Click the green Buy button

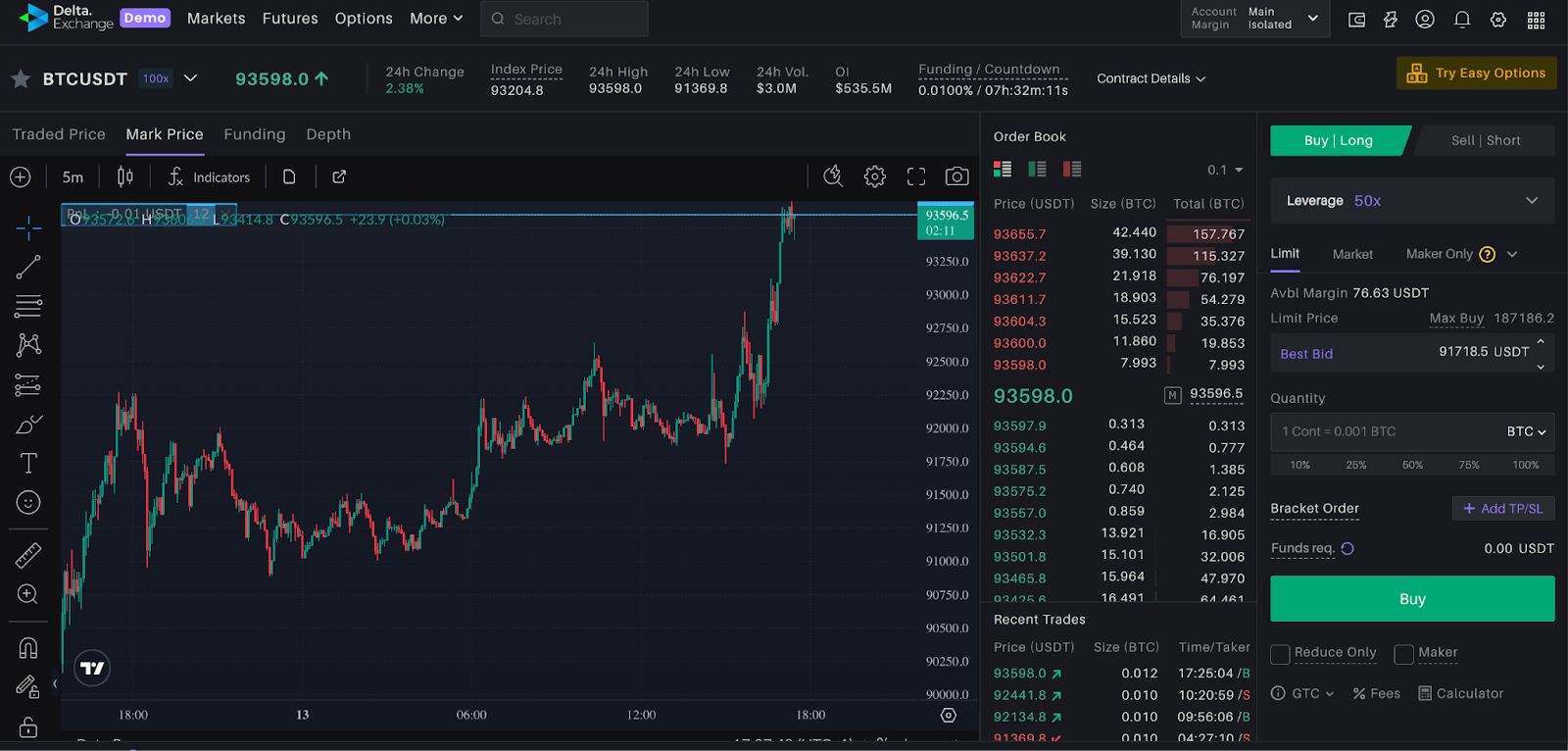[x=1412, y=598]
